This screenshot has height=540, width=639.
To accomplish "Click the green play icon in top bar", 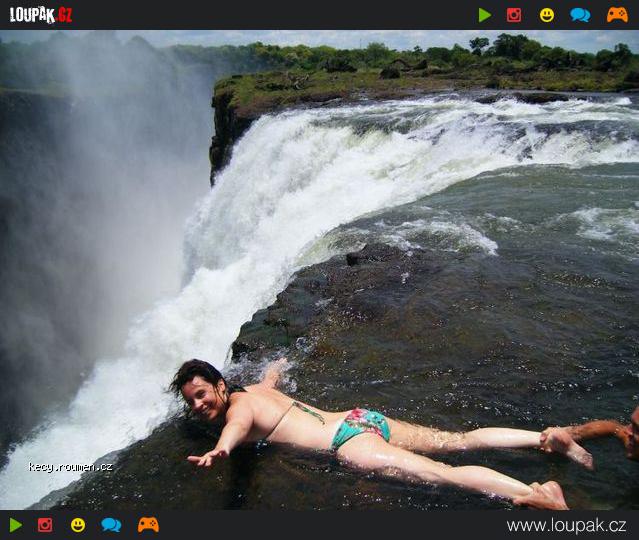I will pyautogui.click(x=485, y=15).
